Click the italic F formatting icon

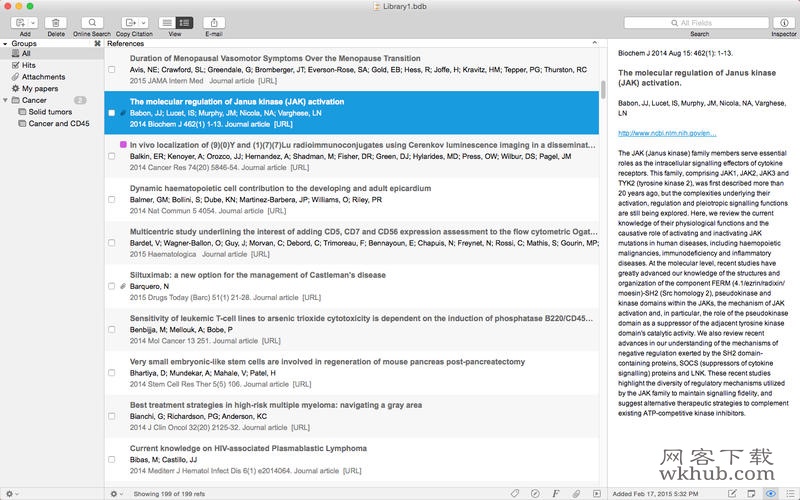click(x=556, y=493)
